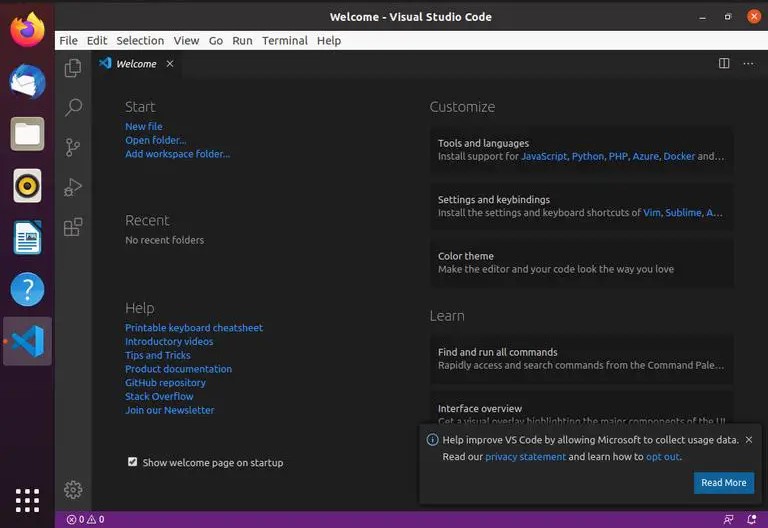Open Printable keyboard cheatsheet link

[x=194, y=328]
